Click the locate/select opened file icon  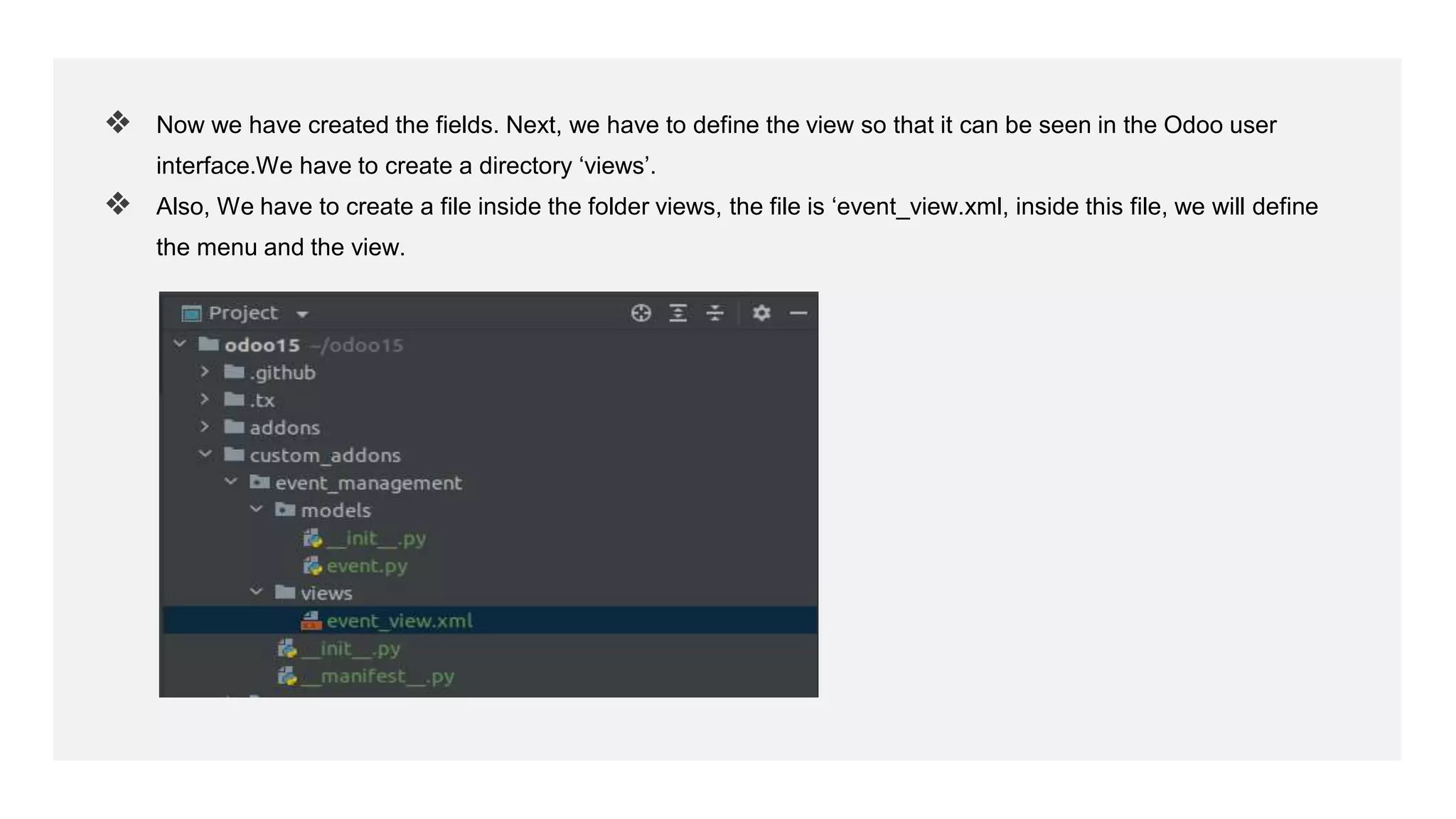(641, 313)
